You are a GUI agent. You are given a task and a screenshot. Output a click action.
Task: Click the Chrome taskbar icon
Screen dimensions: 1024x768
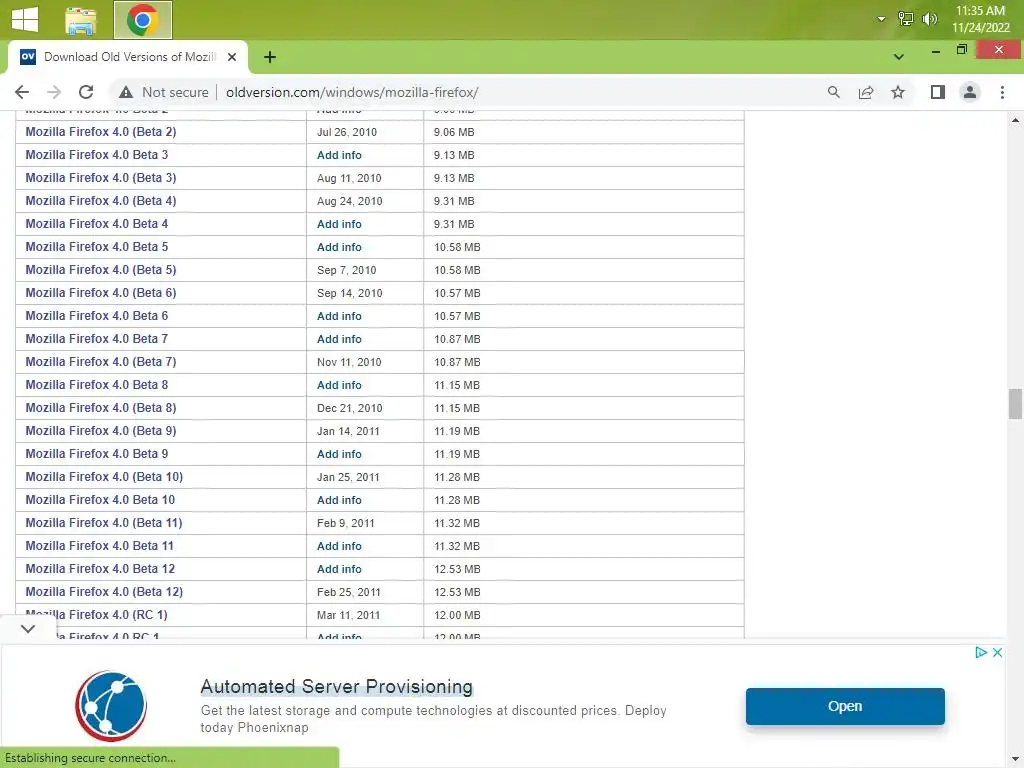142,20
